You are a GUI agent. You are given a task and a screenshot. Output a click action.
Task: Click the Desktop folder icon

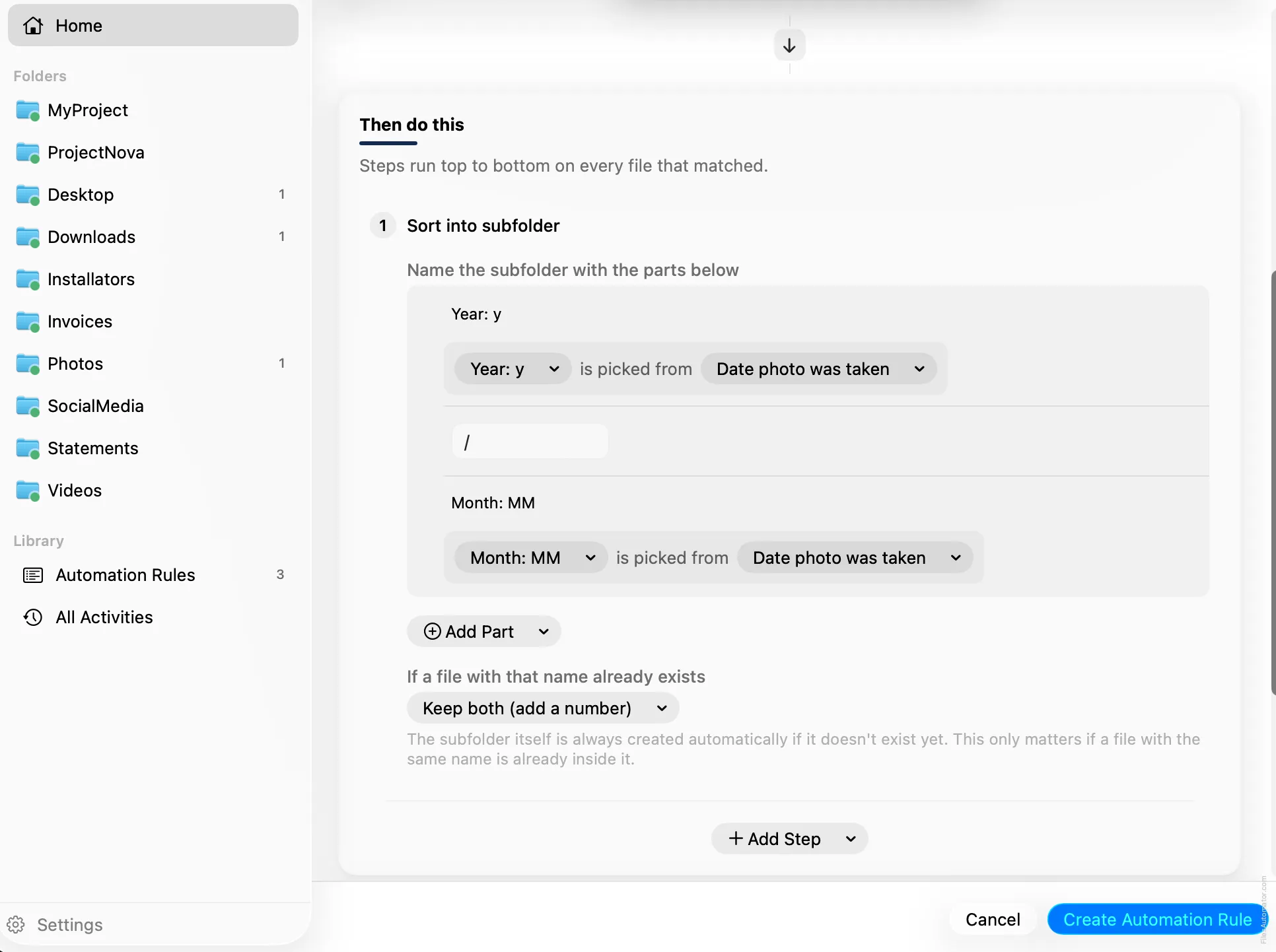coord(28,195)
